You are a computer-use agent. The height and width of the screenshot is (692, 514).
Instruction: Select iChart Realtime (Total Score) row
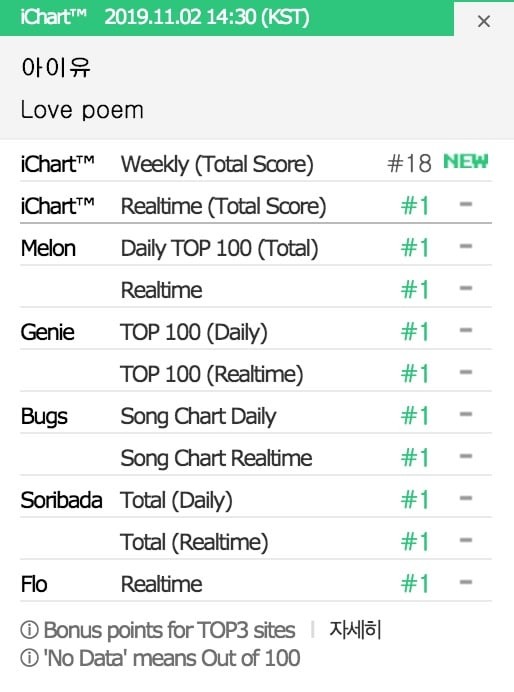pos(256,206)
